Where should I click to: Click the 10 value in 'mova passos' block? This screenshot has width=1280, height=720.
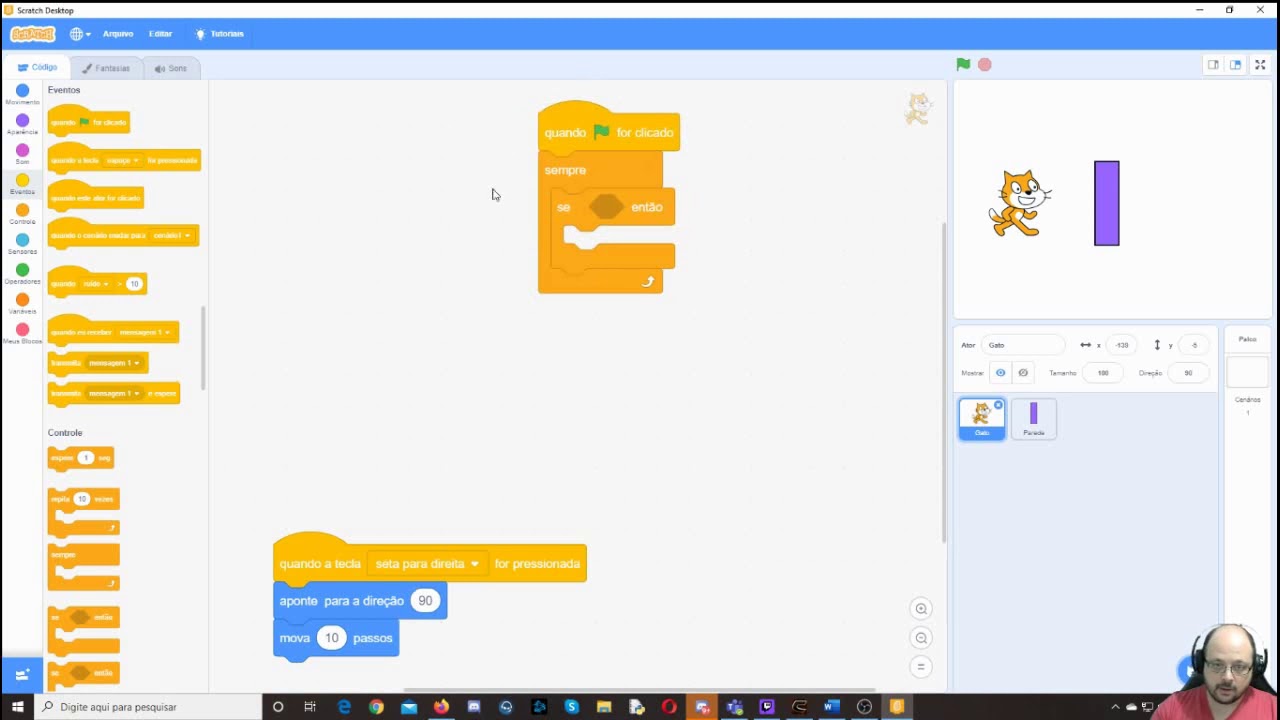[x=331, y=638]
